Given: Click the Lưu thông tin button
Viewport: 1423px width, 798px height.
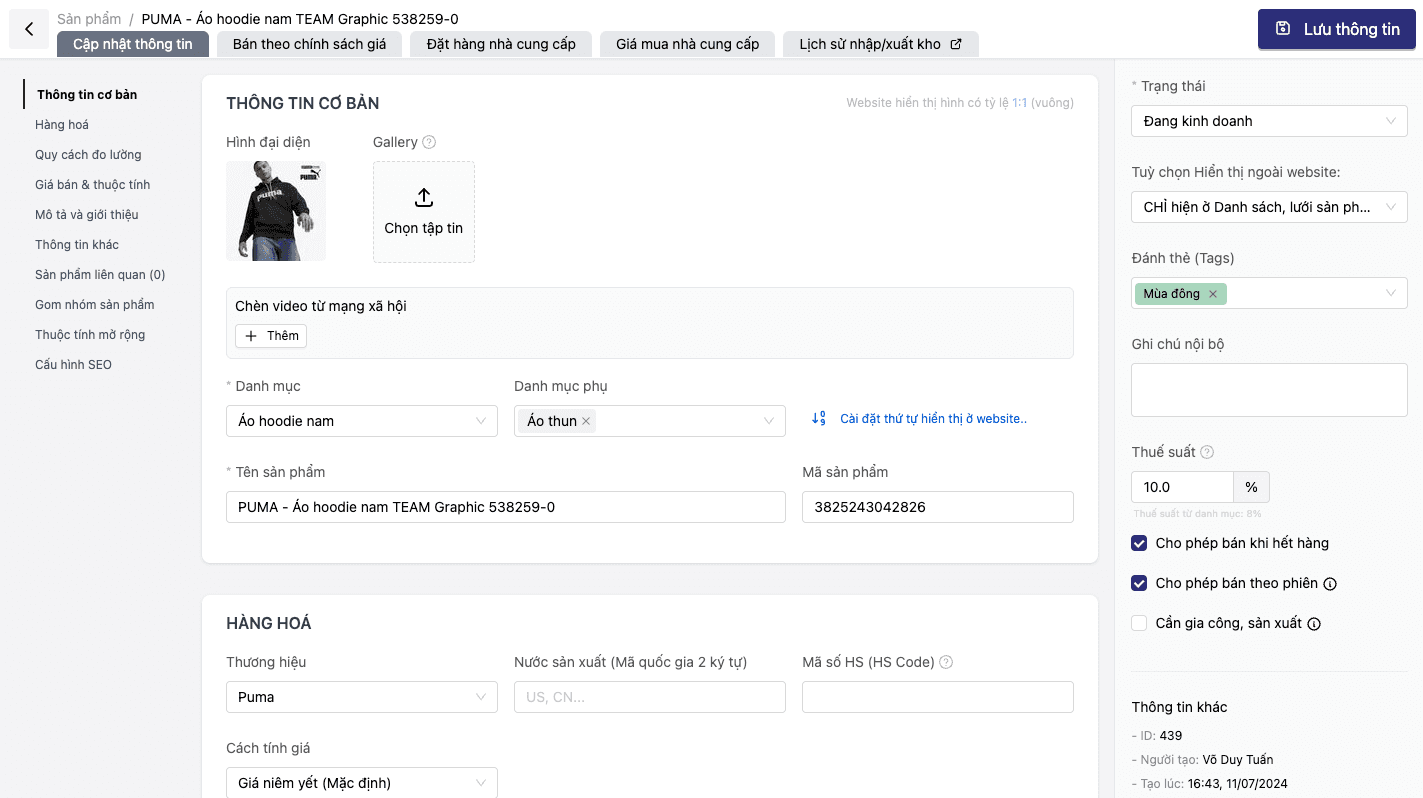Looking at the screenshot, I should pos(1337,29).
